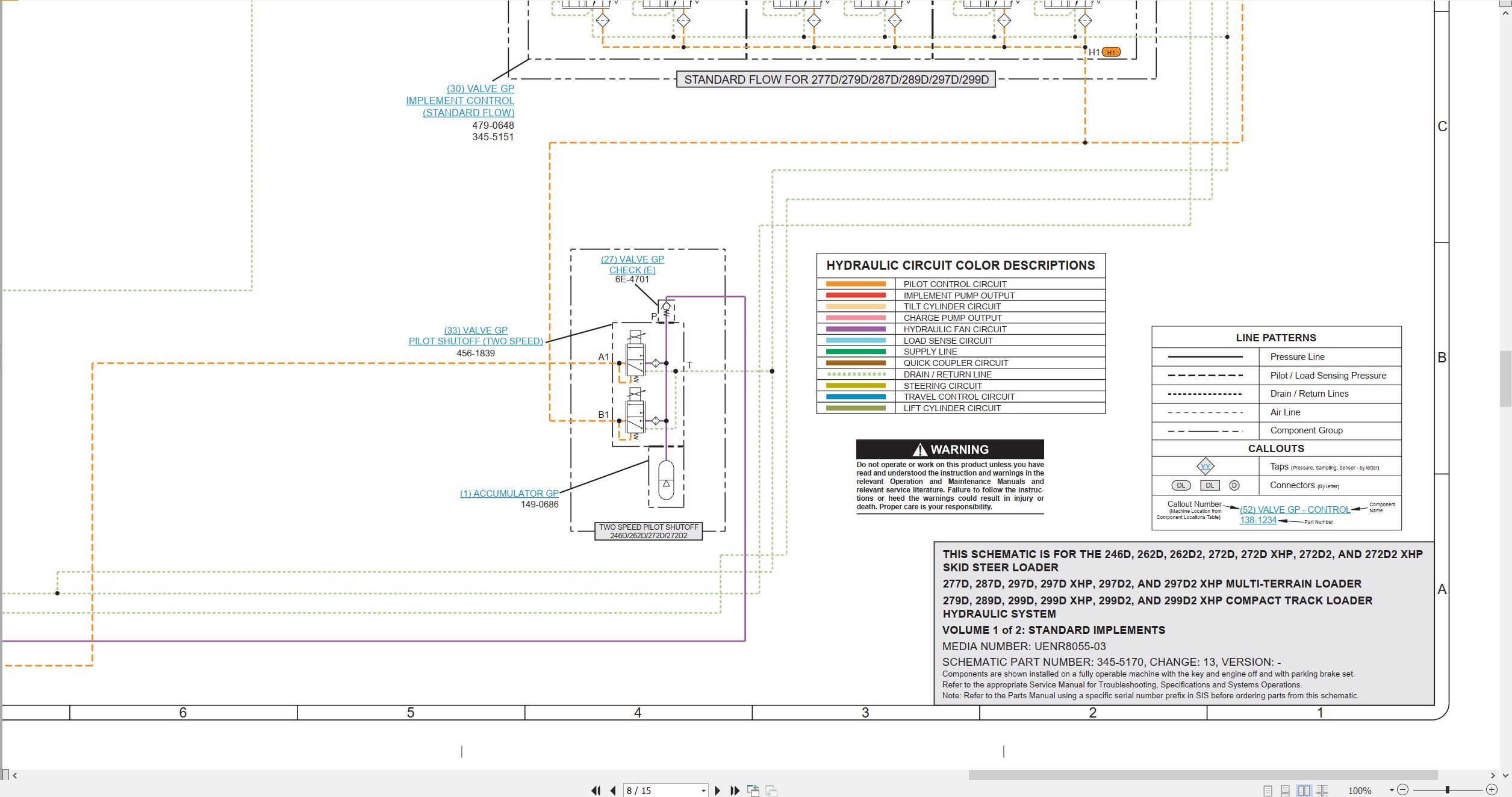Viewport: 1512px width, 797px height.
Task: Click the CHECK (E) link text
Action: [632, 270]
